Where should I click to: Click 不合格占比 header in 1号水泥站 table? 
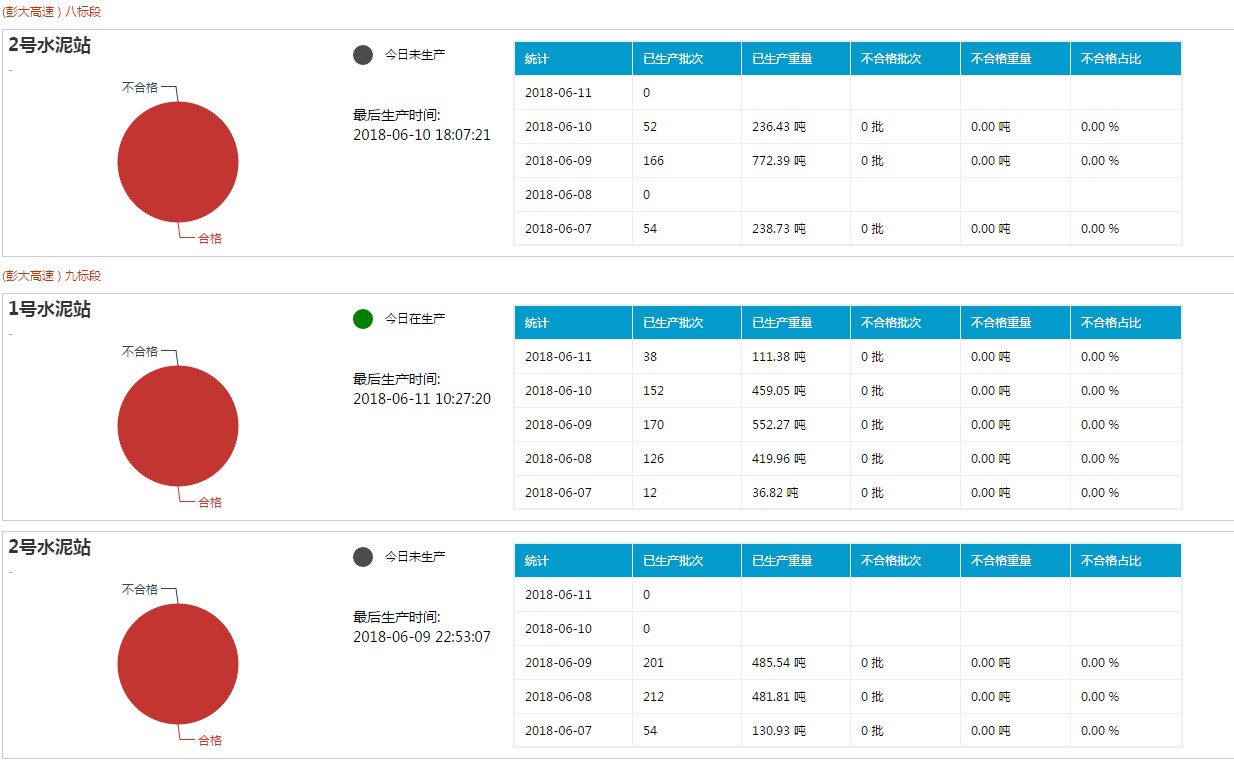tap(1110, 323)
